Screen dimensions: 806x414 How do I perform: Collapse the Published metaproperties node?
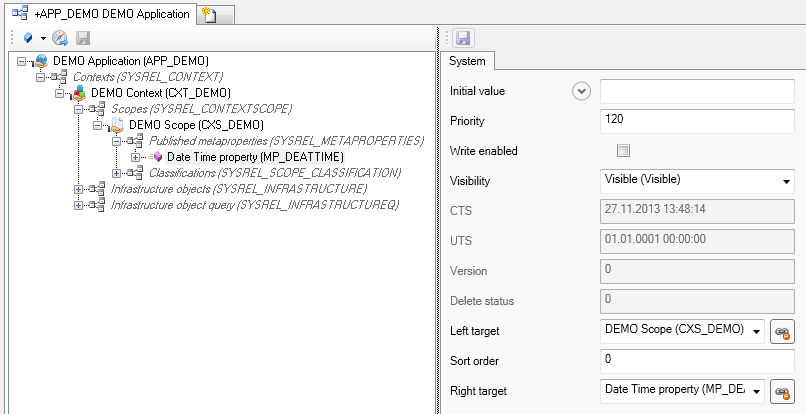tap(117, 141)
